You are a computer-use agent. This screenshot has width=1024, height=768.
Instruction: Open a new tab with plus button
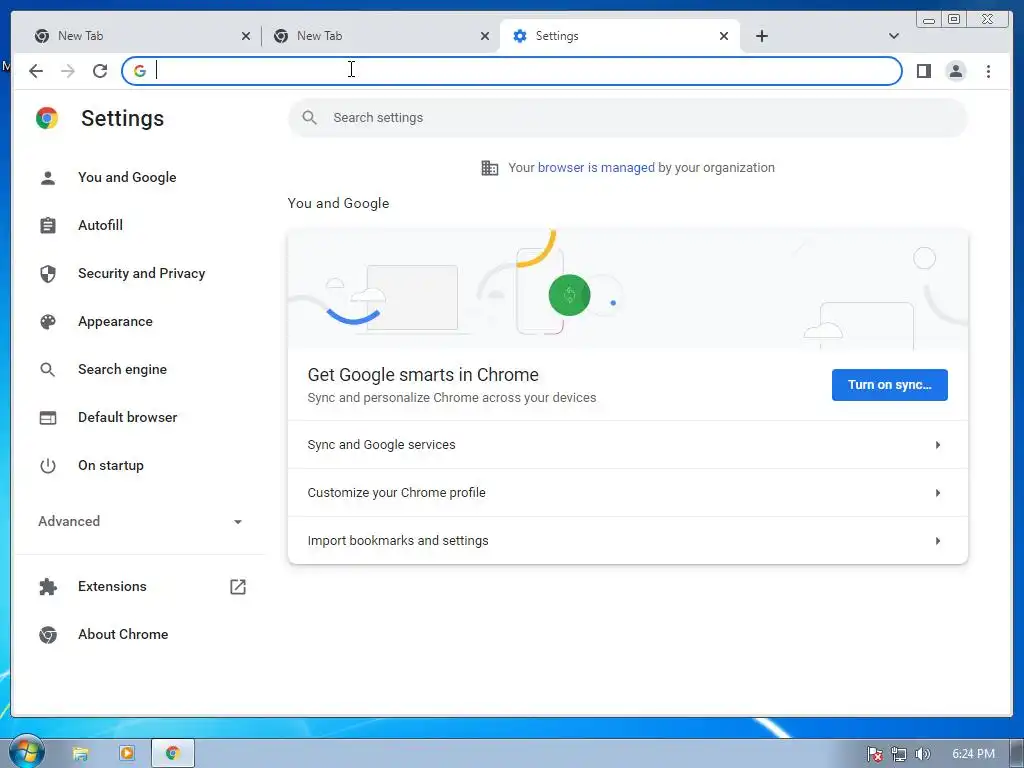761,36
